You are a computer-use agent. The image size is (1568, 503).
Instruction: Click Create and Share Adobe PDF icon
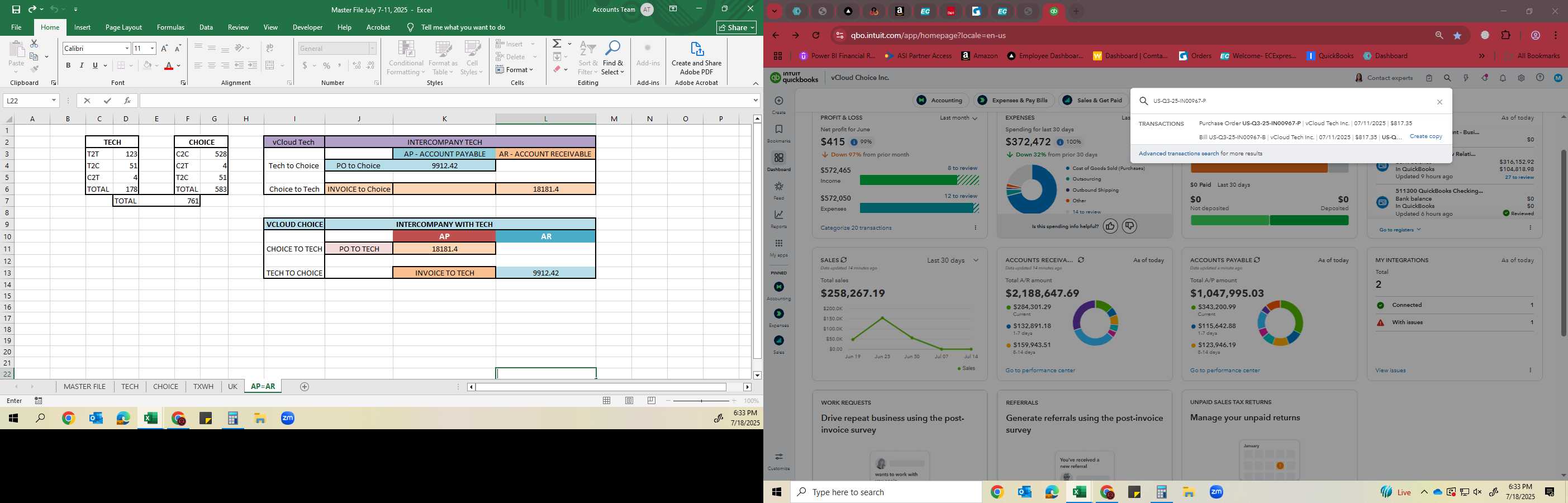(x=696, y=49)
